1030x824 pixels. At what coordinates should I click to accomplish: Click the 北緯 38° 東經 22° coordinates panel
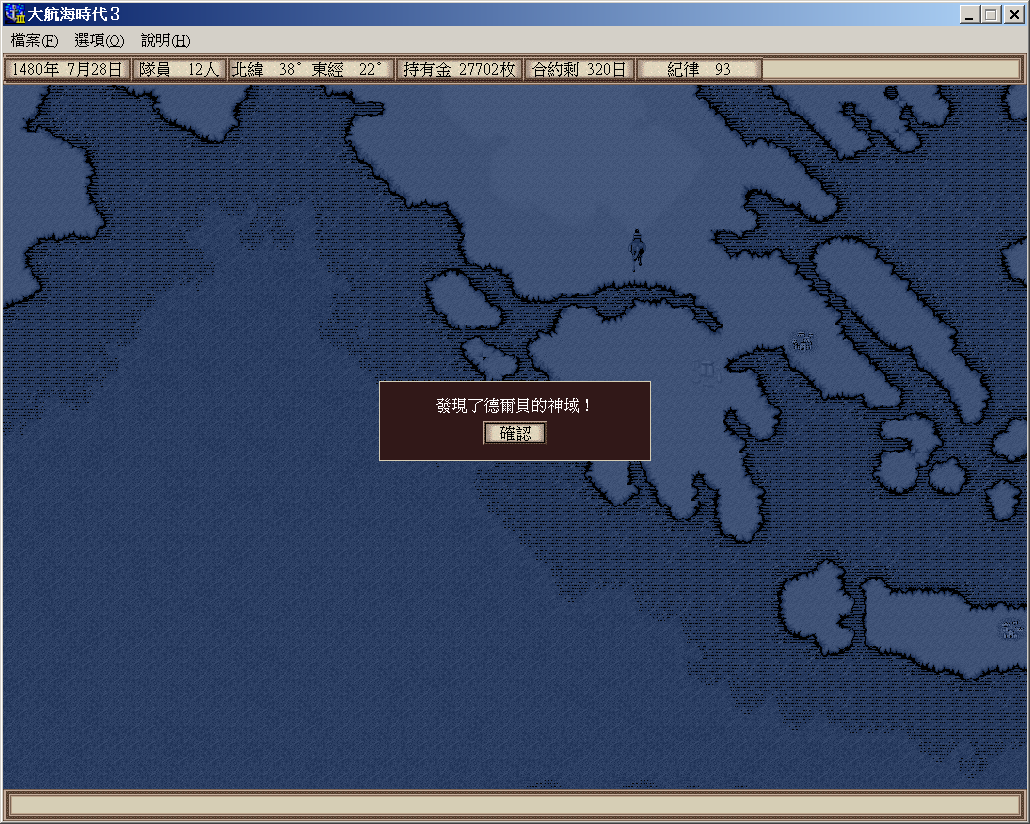(x=310, y=70)
